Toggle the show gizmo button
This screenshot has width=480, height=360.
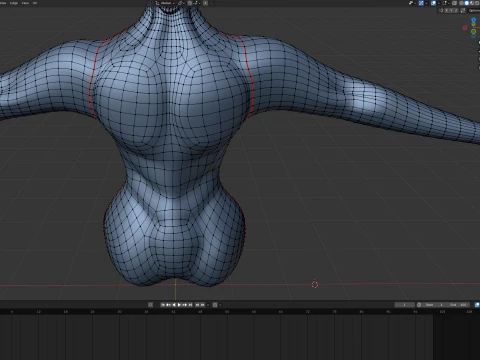[421, 3]
